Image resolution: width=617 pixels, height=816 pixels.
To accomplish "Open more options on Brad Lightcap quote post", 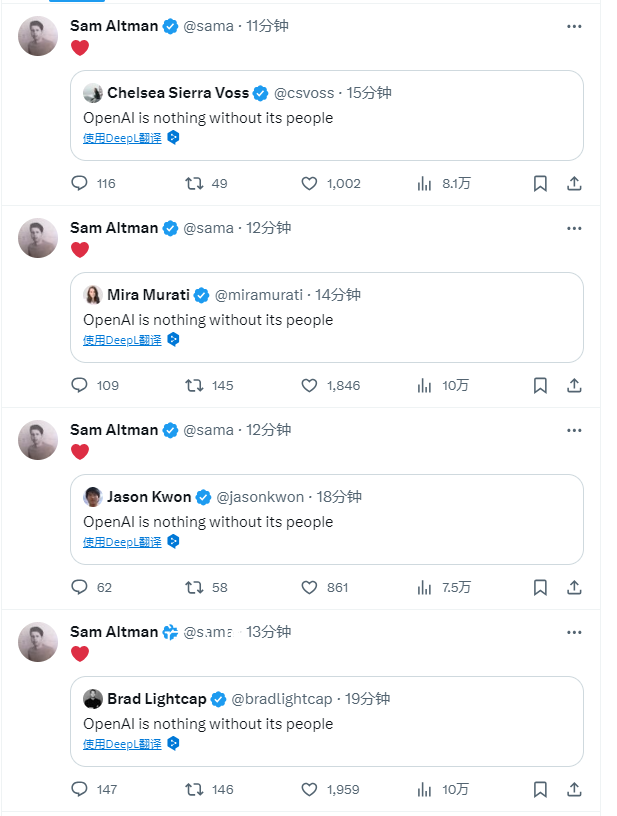I will click(x=574, y=632).
